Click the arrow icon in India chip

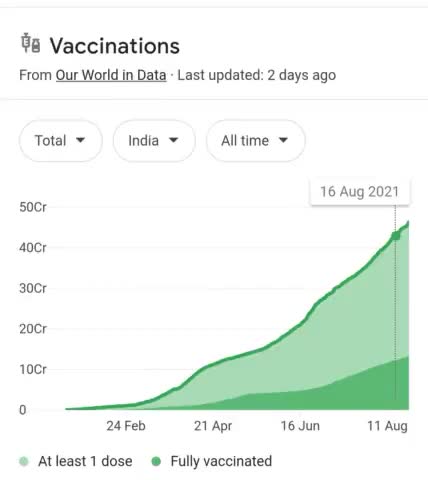(x=173, y=140)
